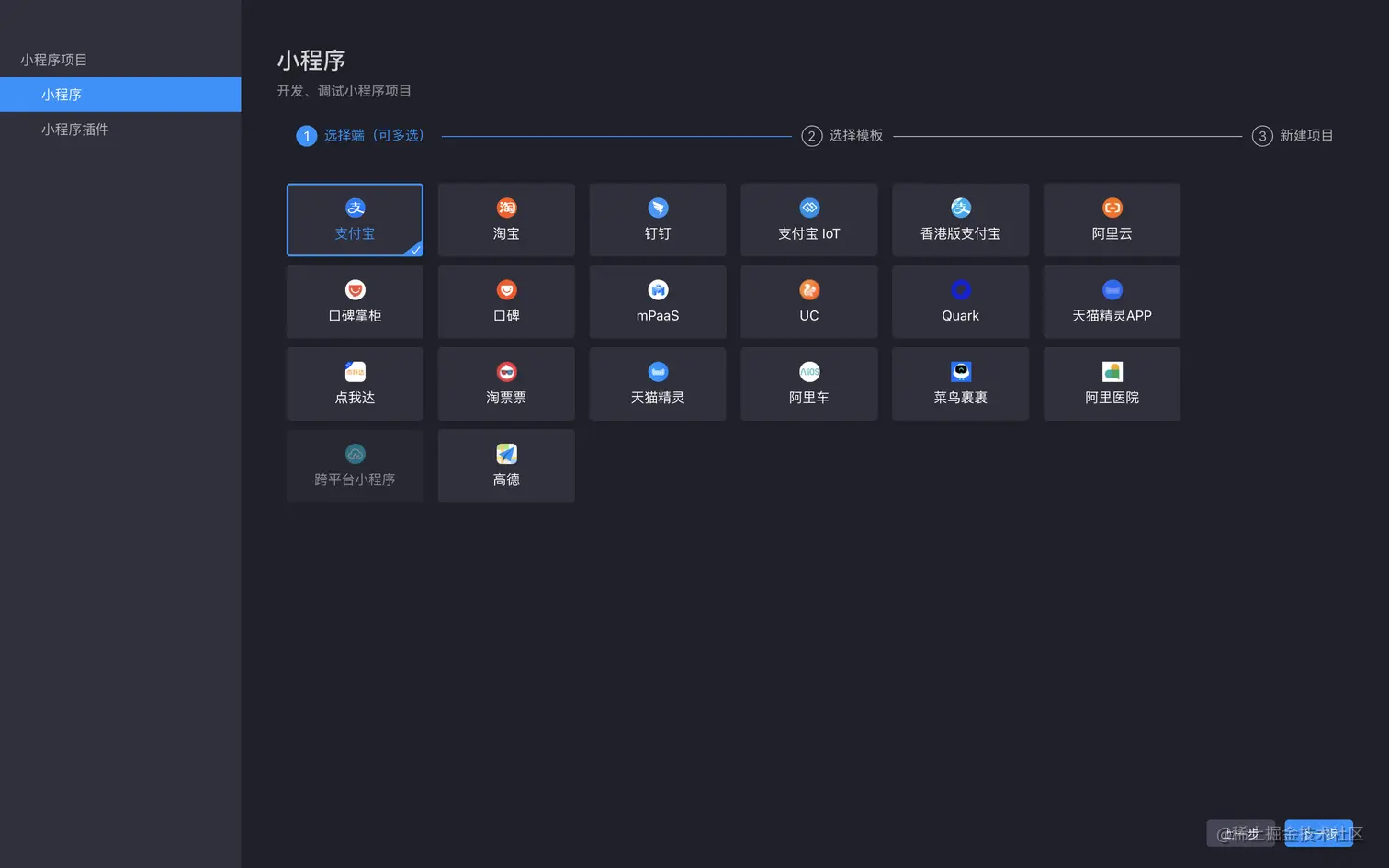Select the 菜鸟裹裹 platform icon
The width and height of the screenshot is (1389, 868).
point(961,372)
